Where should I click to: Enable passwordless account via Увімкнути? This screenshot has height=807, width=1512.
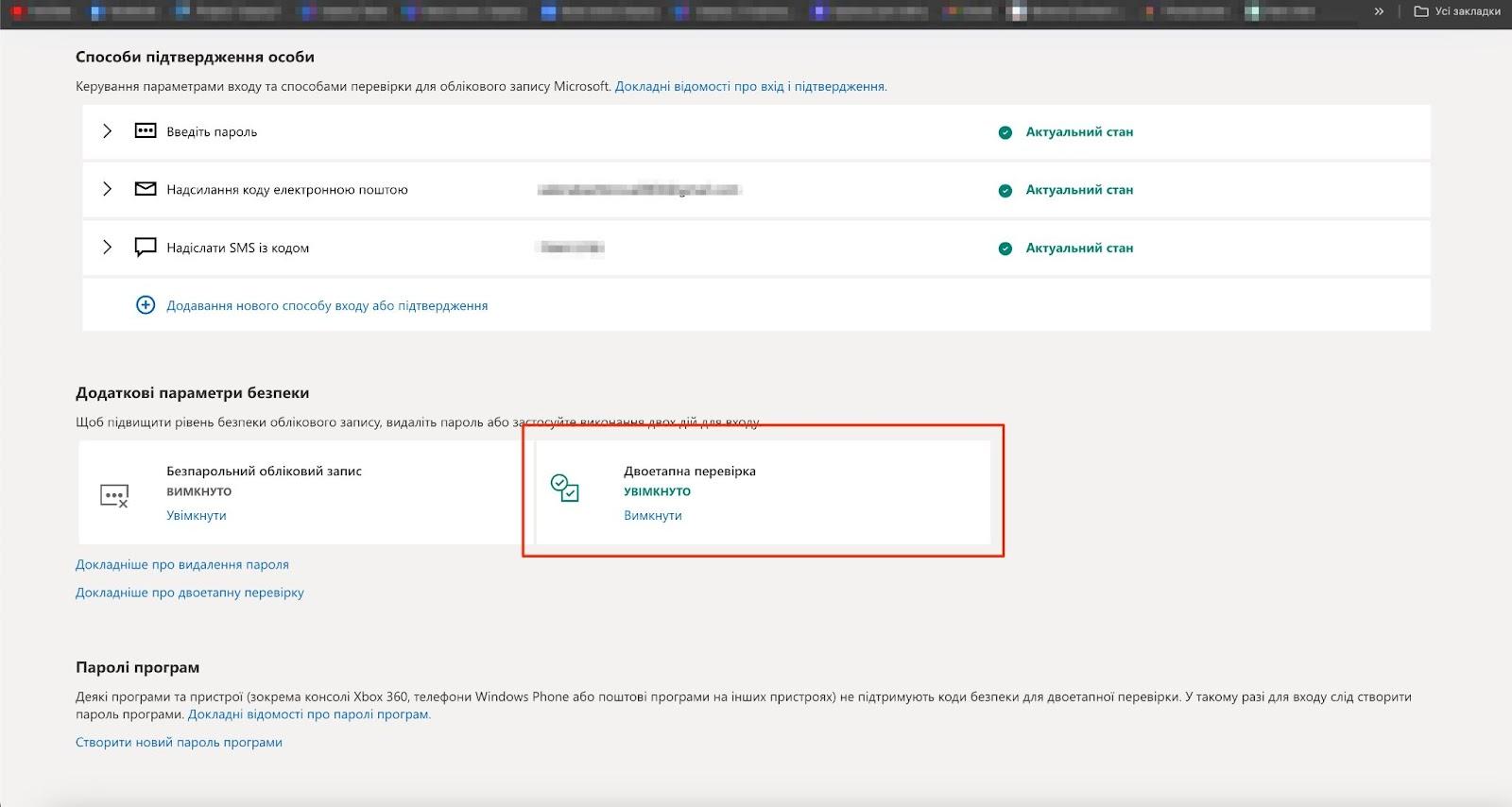pos(197,515)
